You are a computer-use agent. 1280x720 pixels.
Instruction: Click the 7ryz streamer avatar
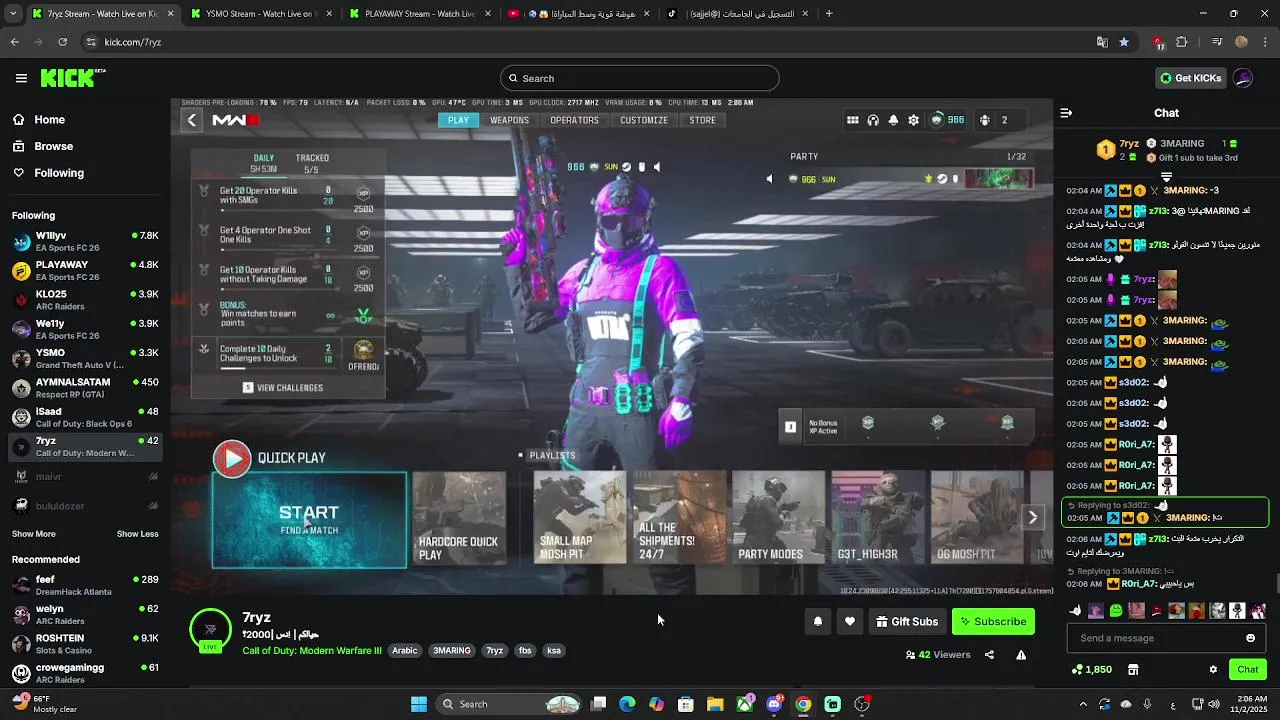pyautogui.click(x=210, y=629)
